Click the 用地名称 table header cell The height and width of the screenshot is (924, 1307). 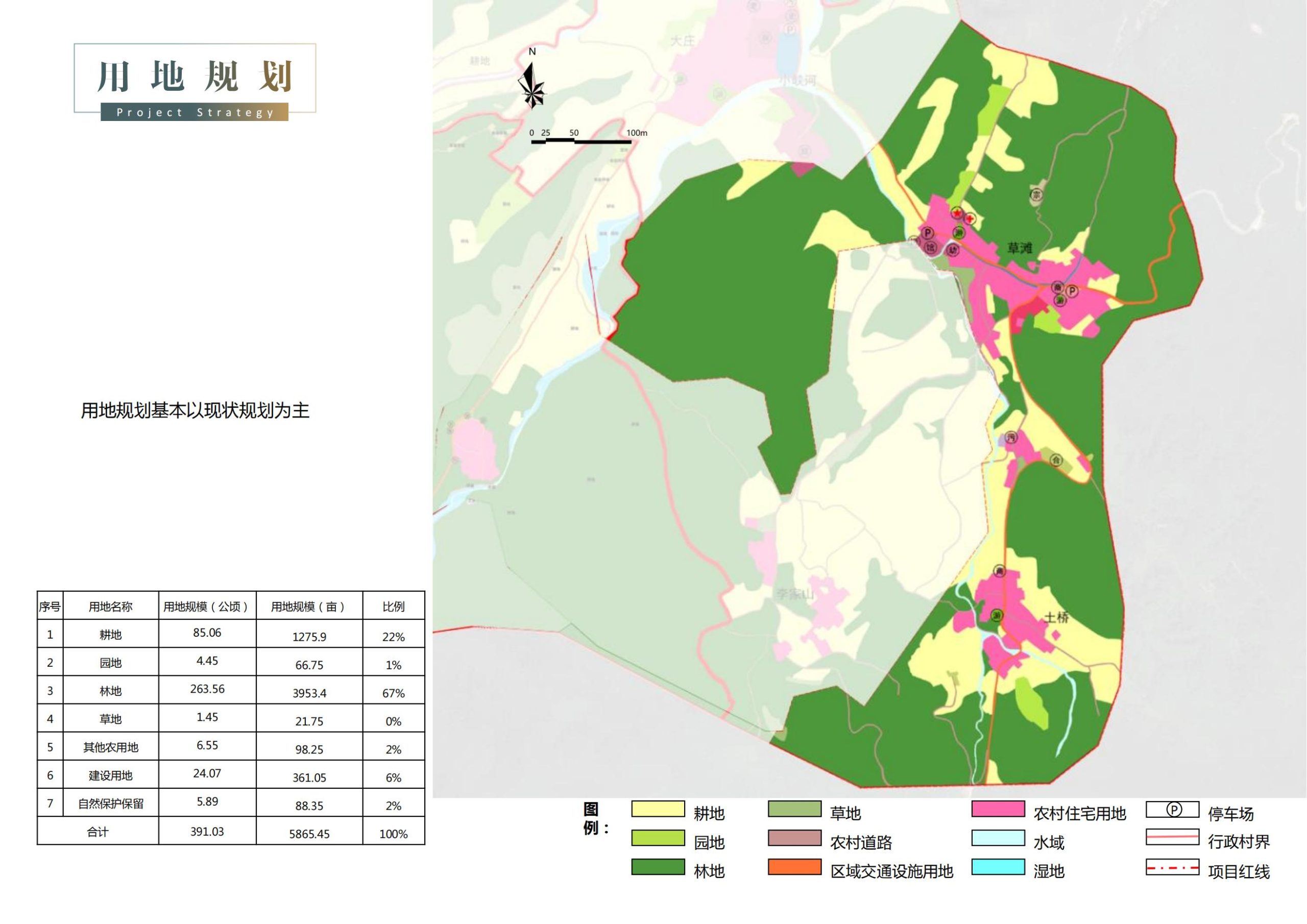click(x=110, y=606)
